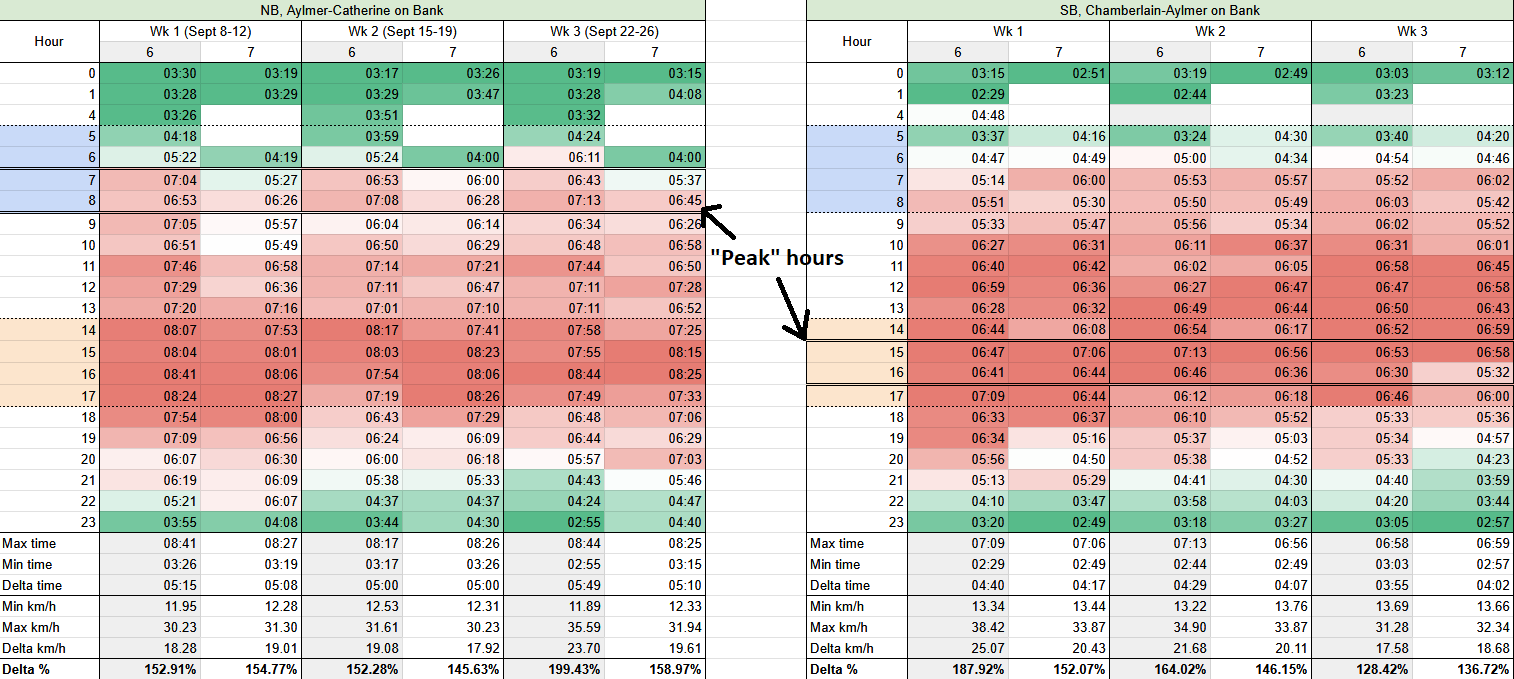Image resolution: width=1514 pixels, height=679 pixels.
Task: Click the "Peak" hours annotation text
Action: (x=777, y=258)
